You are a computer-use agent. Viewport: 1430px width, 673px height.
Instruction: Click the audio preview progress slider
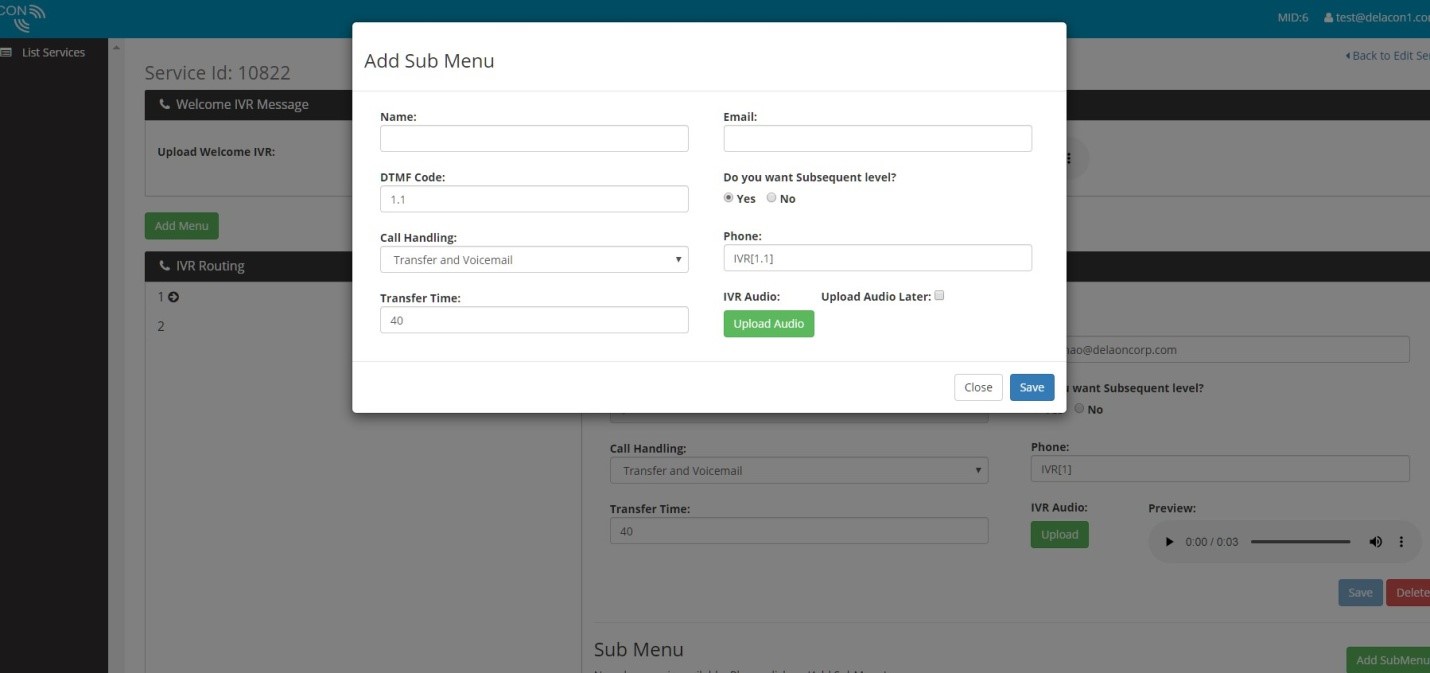(x=1302, y=542)
